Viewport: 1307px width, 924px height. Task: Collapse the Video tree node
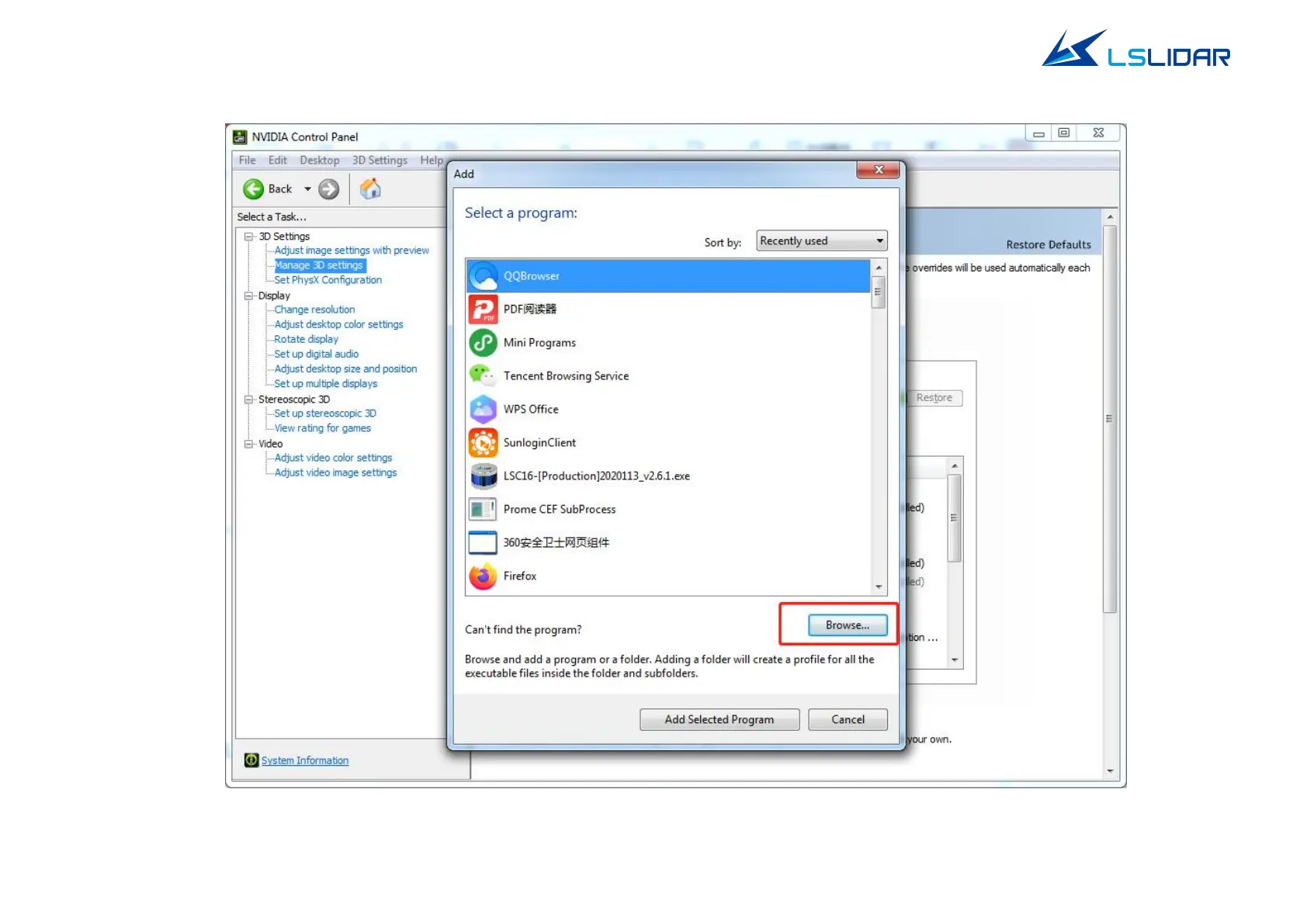coord(248,444)
